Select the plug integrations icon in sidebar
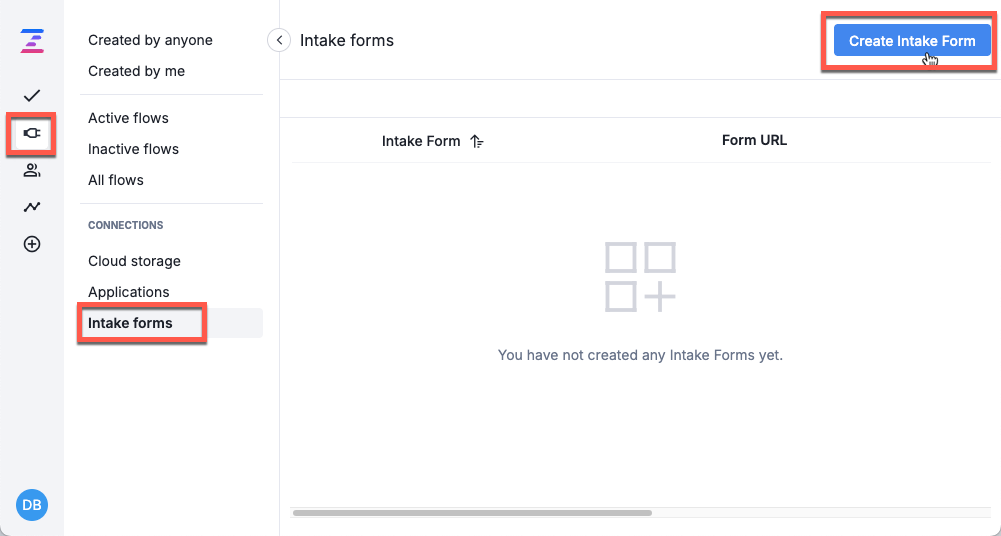This screenshot has height=536, width=1001. click(x=32, y=133)
